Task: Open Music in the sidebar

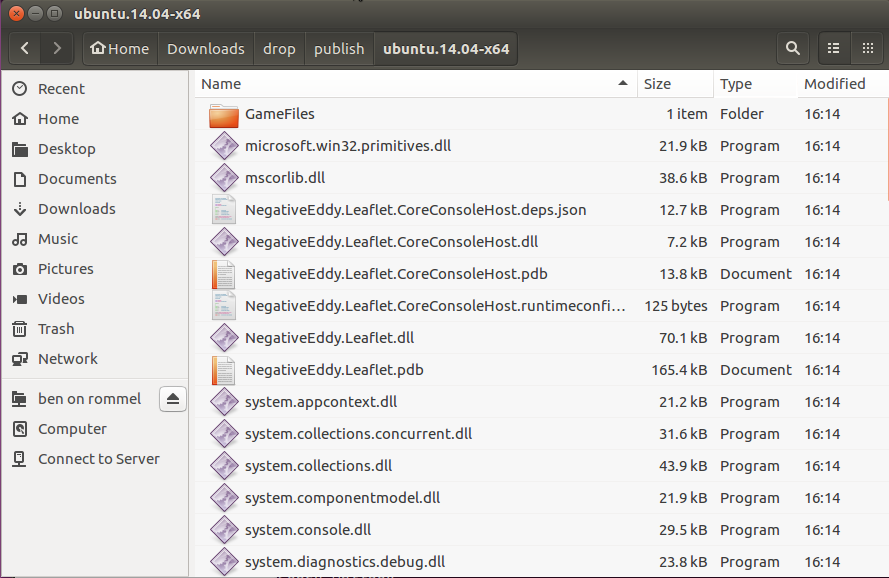Action: [57, 239]
